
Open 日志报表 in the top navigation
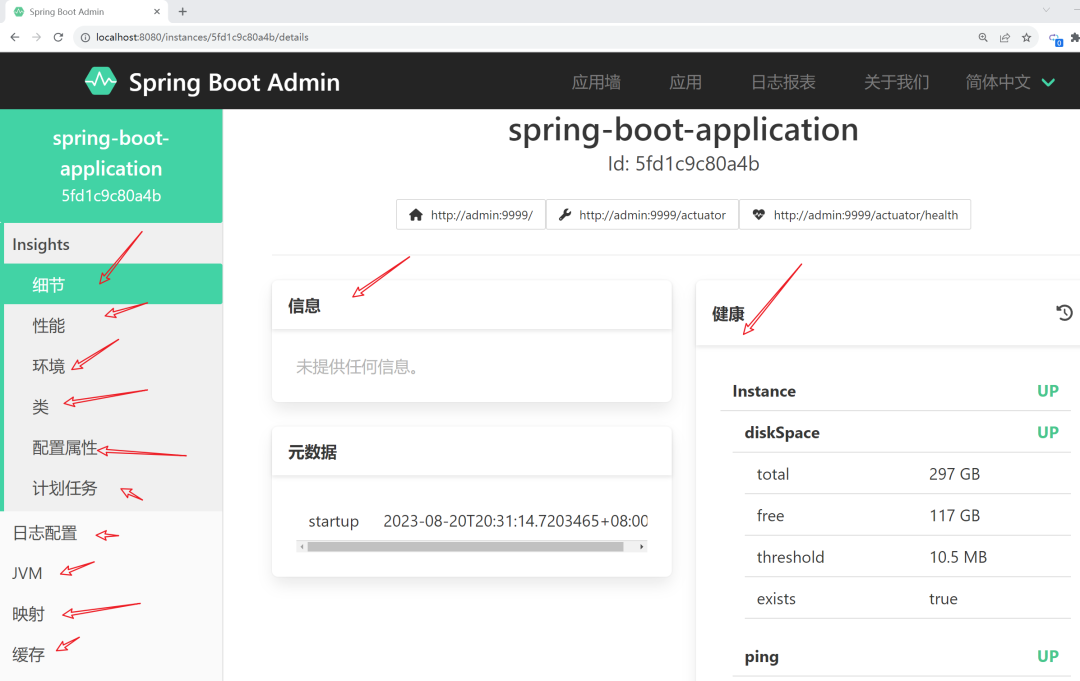point(783,82)
